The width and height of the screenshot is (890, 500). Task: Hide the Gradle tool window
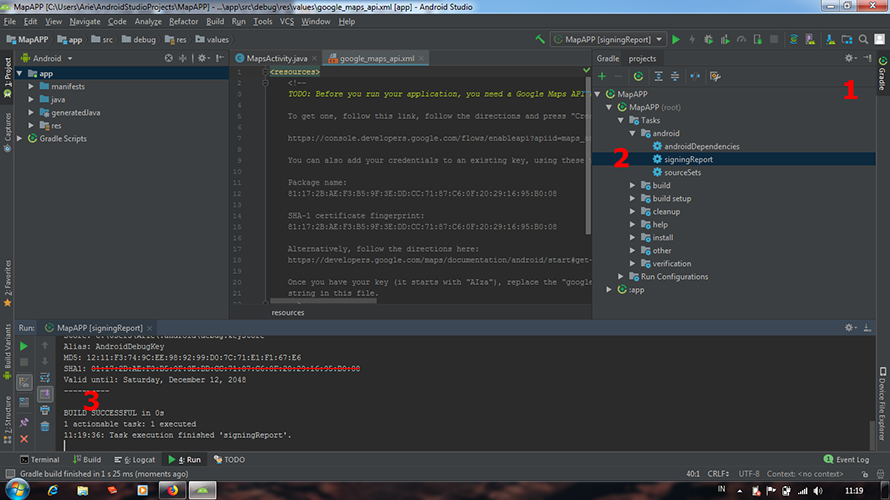pyautogui.click(x=867, y=58)
